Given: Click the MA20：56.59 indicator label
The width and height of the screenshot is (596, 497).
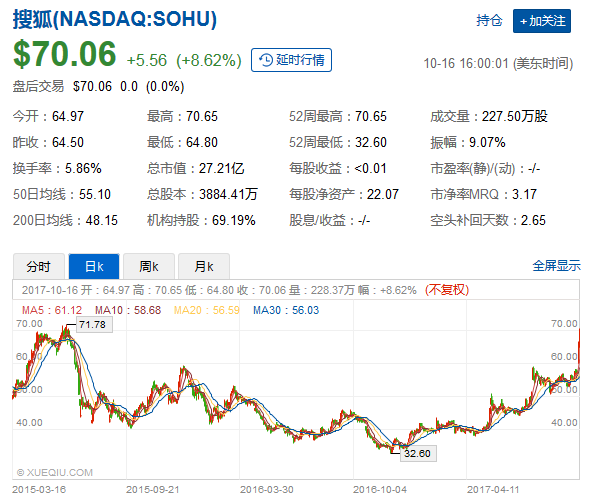Looking at the screenshot, I should click(x=207, y=310).
